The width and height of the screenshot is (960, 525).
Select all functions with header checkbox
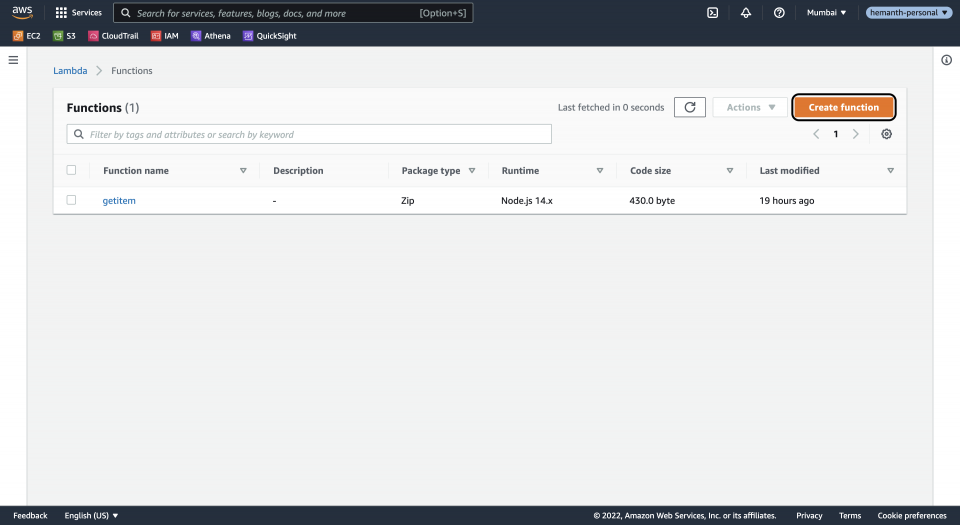coord(71,170)
